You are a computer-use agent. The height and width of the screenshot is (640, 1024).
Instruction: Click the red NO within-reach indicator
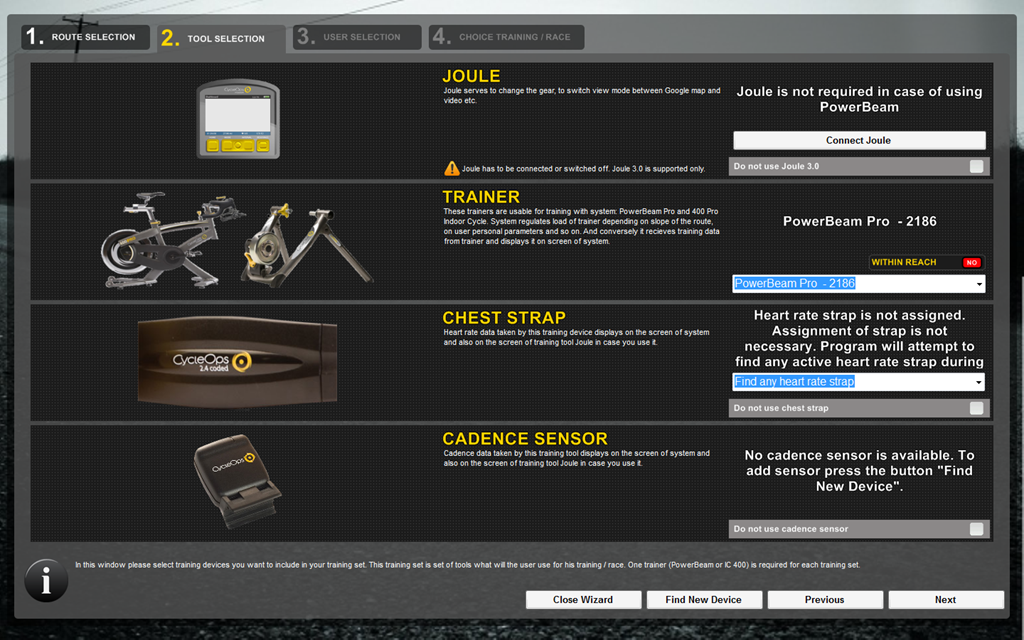click(x=972, y=263)
